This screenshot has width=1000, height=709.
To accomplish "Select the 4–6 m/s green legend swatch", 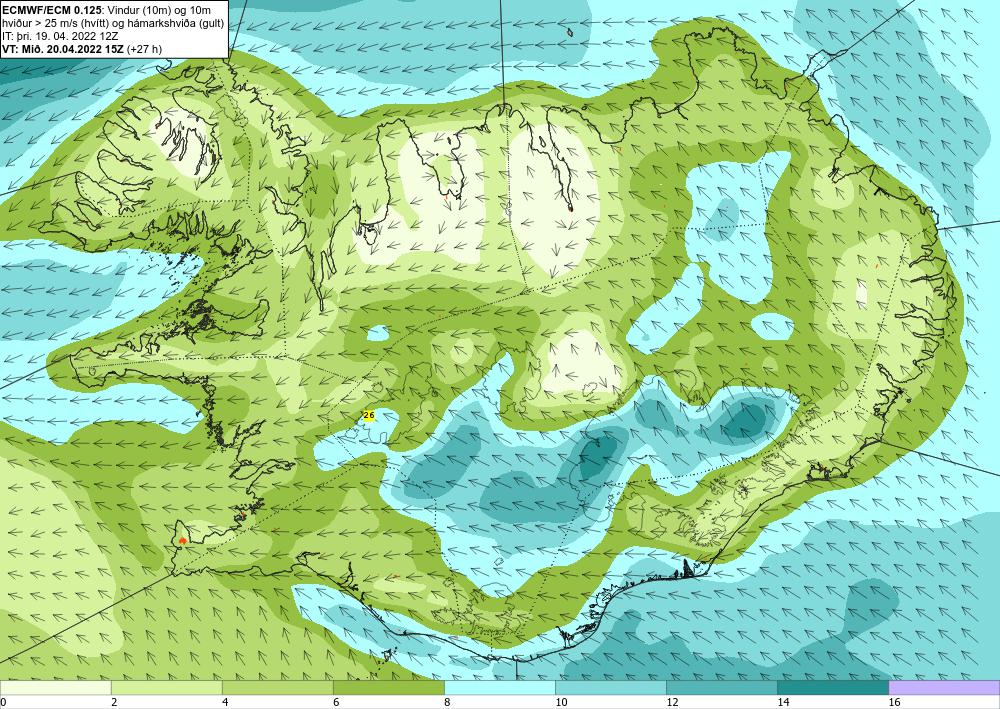I will [x=277, y=687].
